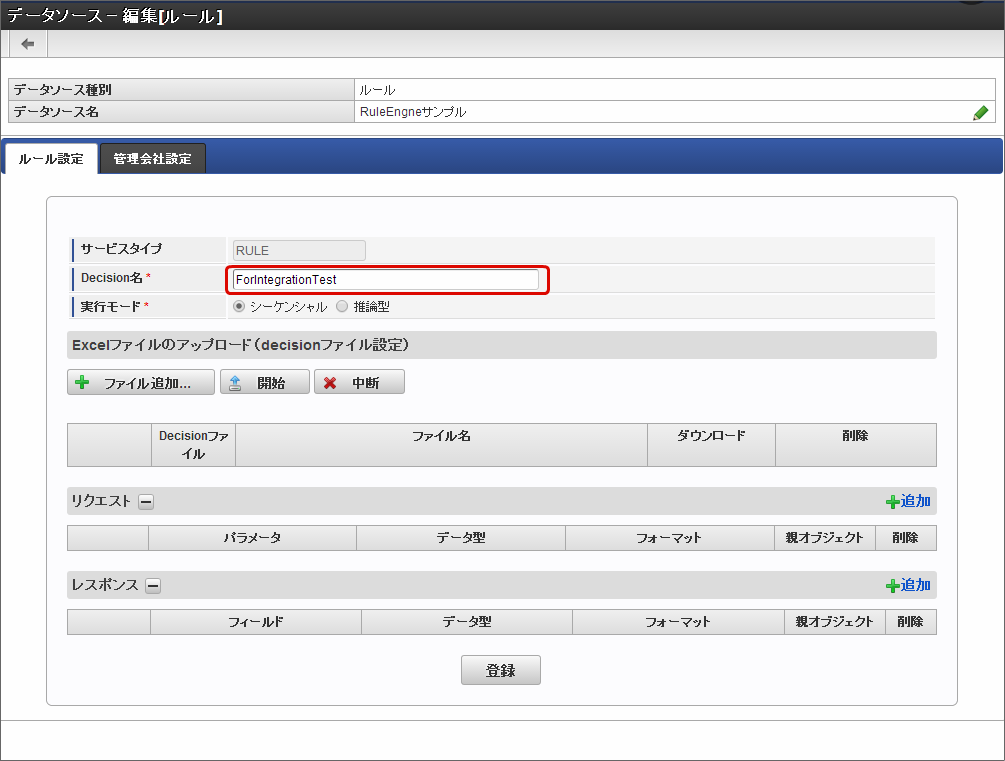Screen dimensions: 1005x761
Task: Click the response table フォーマット header
Action: (x=678, y=622)
